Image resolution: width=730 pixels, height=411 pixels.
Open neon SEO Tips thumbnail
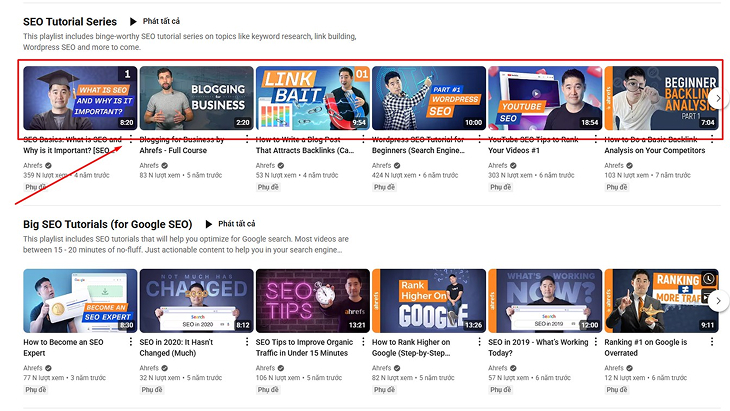point(313,301)
